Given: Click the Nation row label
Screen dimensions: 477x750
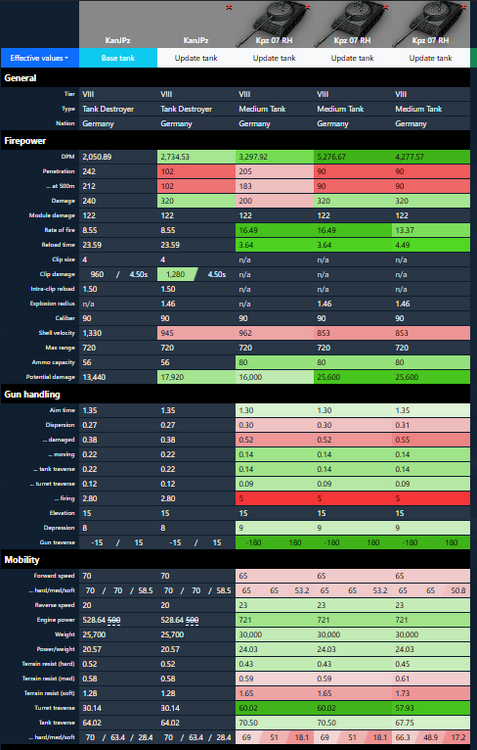Looking at the screenshot, I should (67, 123).
